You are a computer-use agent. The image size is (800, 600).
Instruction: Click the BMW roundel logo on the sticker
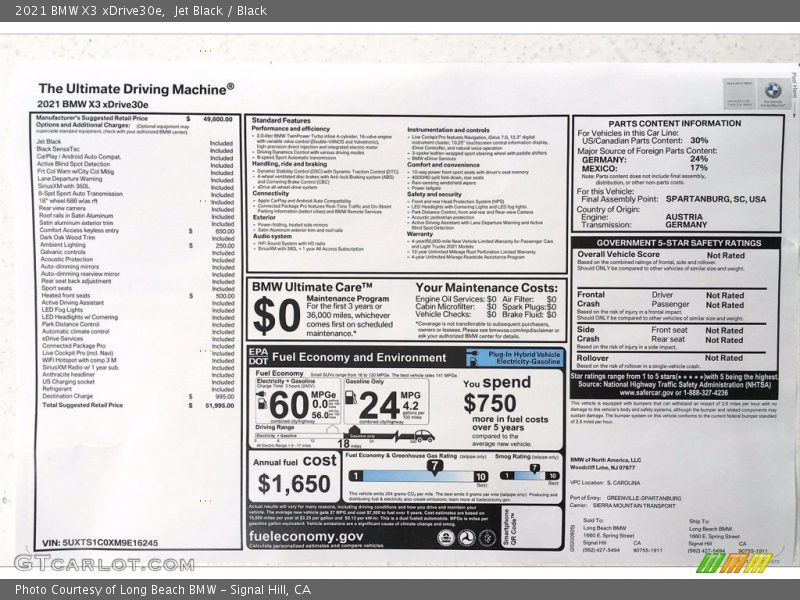click(x=773, y=91)
